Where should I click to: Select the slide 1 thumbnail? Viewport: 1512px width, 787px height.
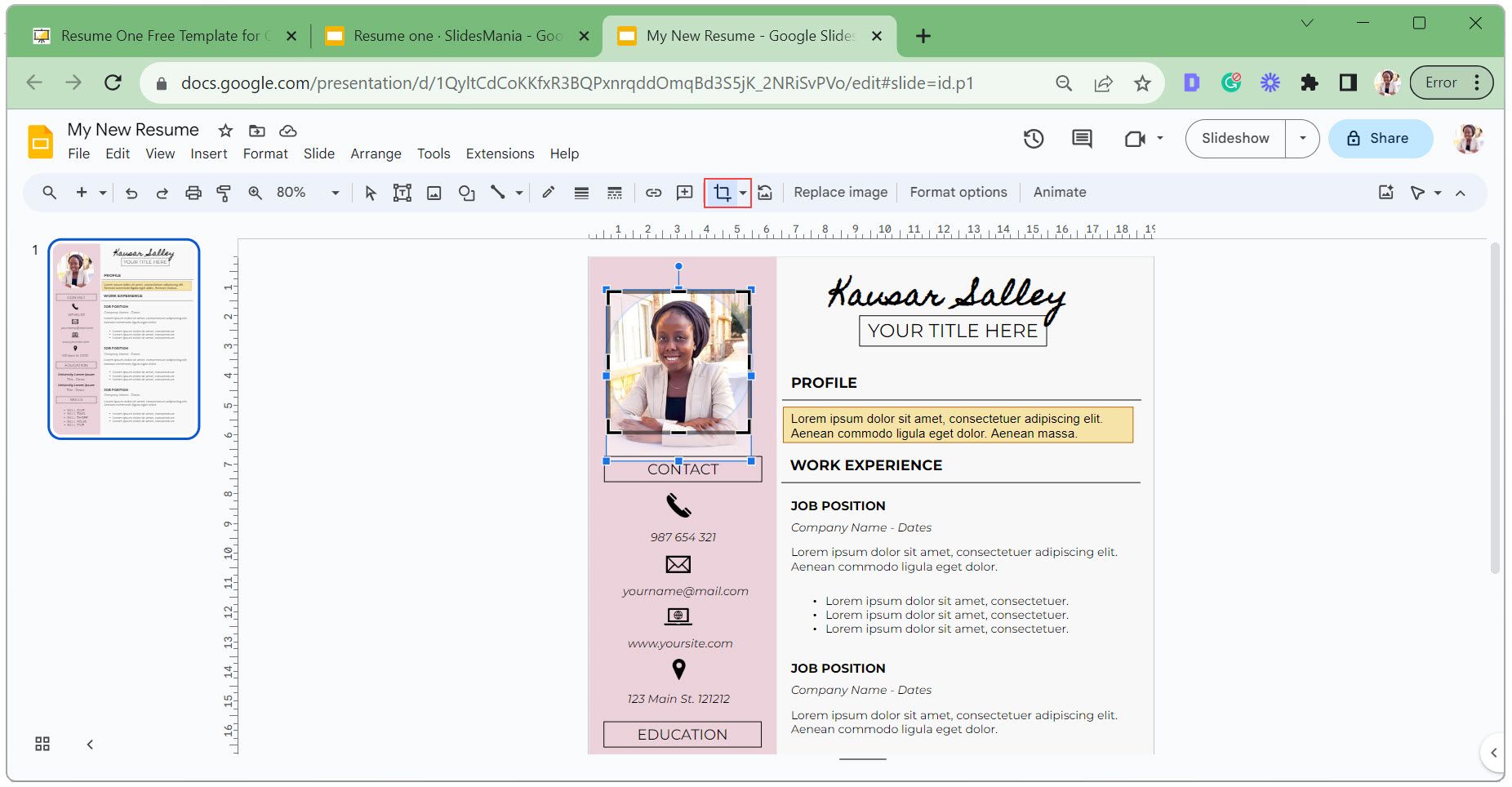coord(124,339)
